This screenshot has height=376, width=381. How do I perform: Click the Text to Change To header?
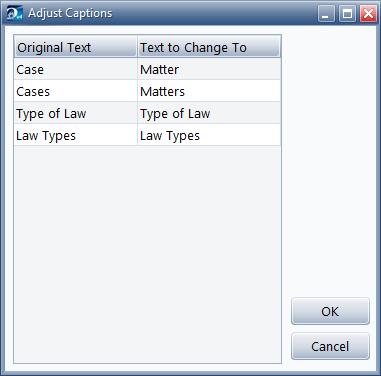coord(209,47)
